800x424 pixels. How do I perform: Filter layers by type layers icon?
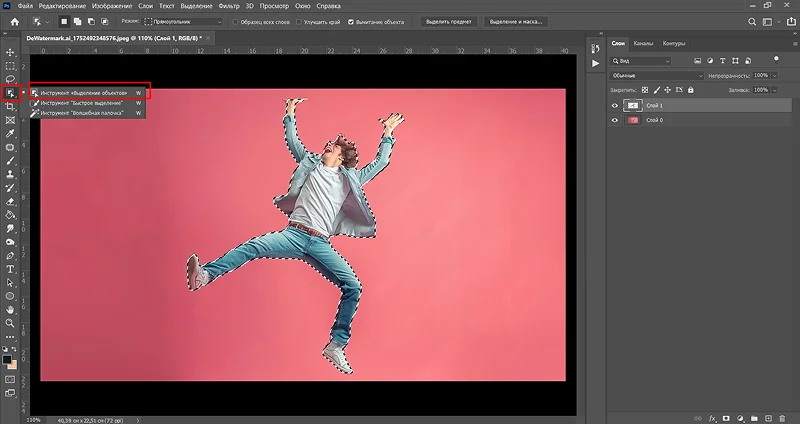pos(722,61)
